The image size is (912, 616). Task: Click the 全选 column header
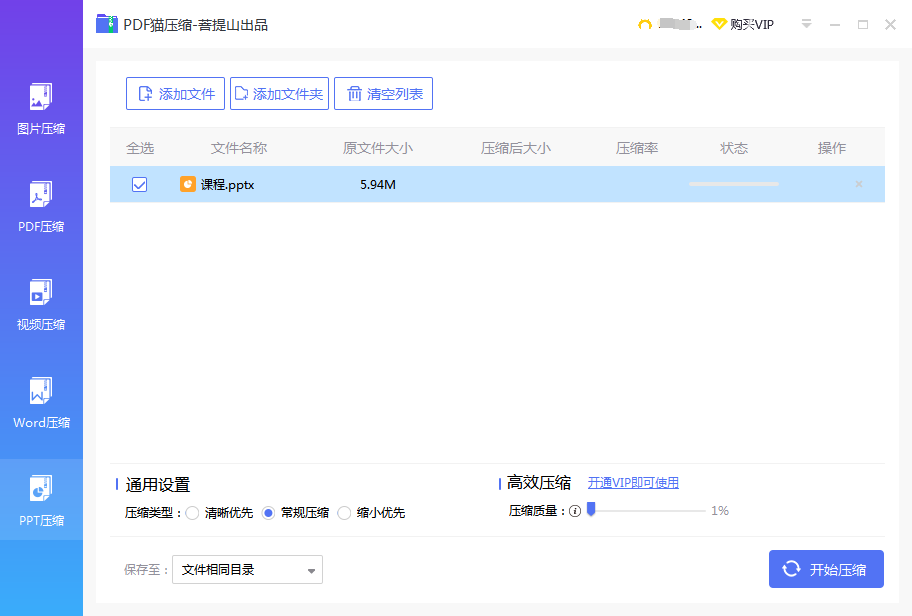point(140,148)
